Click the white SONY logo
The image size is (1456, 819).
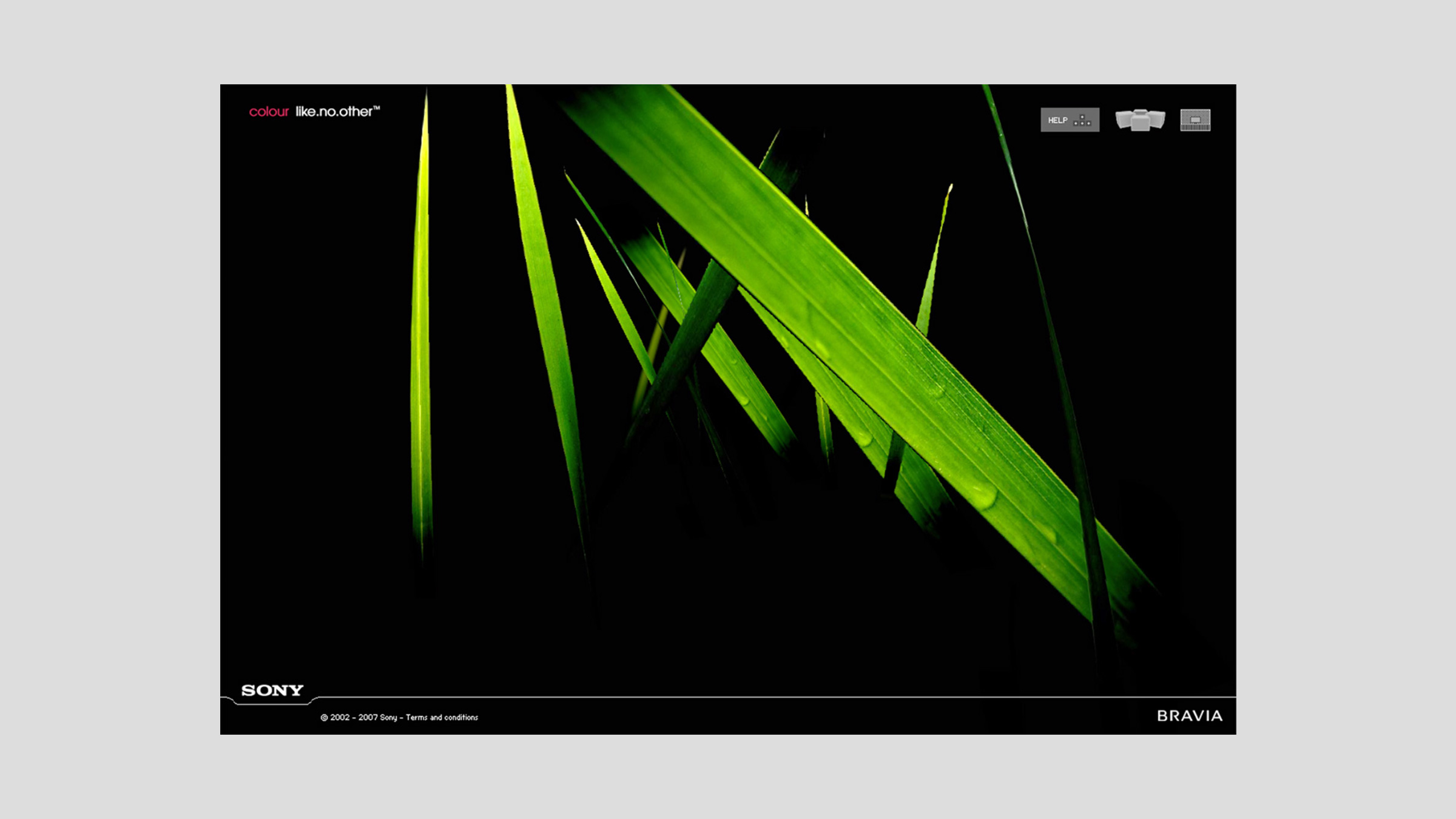(272, 690)
